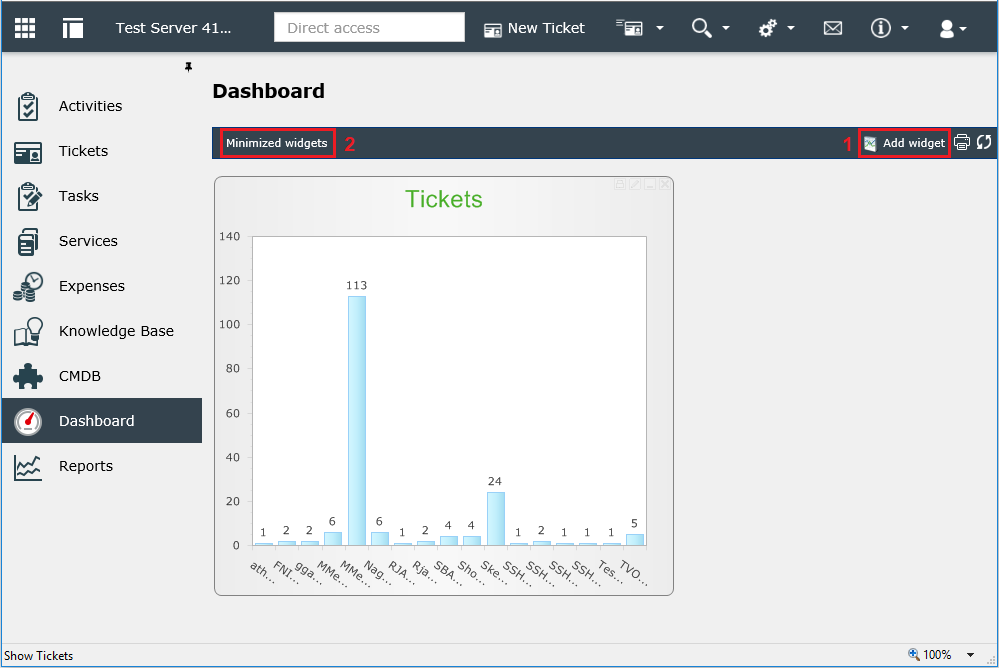Click the mail envelope icon
The image size is (999, 668).
tap(833, 28)
